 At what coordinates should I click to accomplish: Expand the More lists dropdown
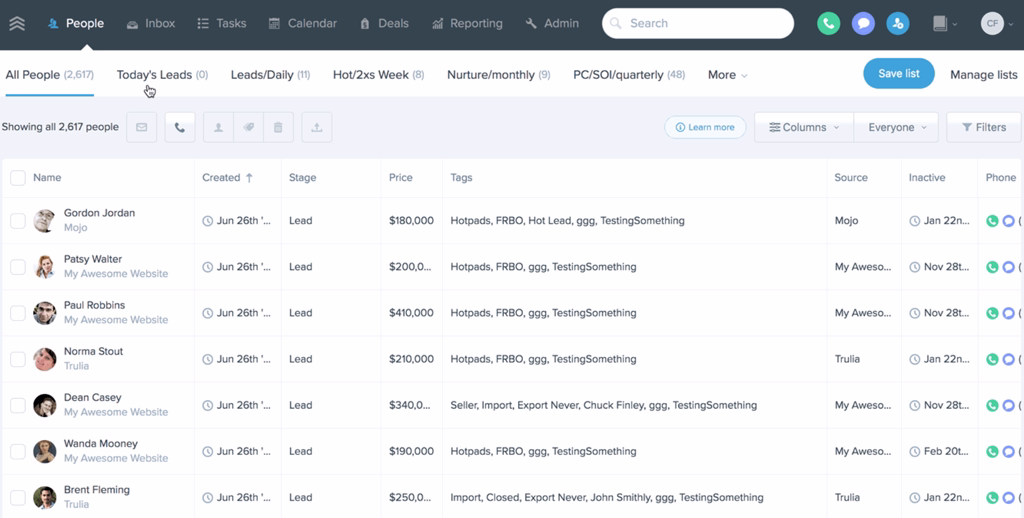tap(727, 75)
